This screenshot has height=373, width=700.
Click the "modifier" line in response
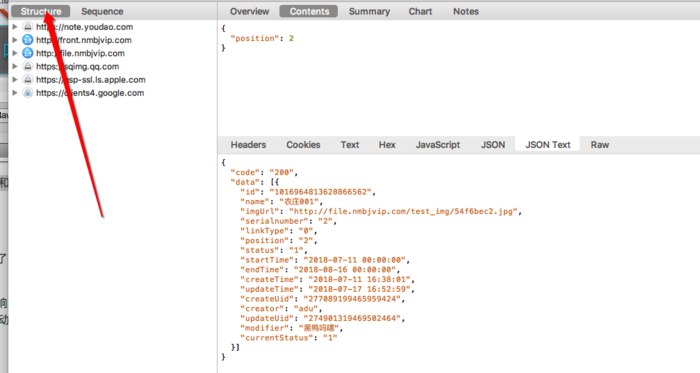click(x=292, y=328)
